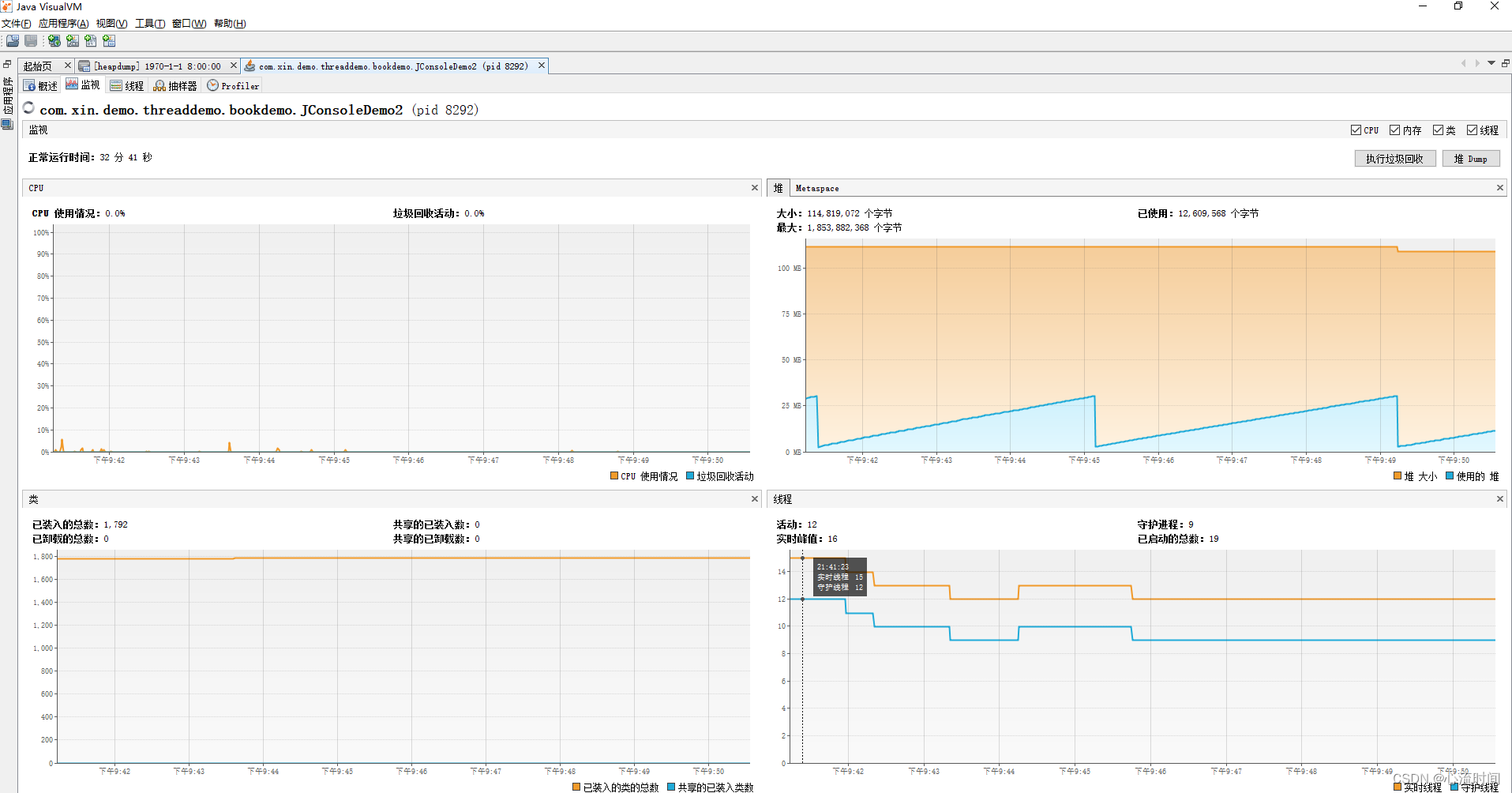Click the heapdump tab icon
Image resolution: width=1512 pixels, height=793 pixels.
(x=84, y=66)
